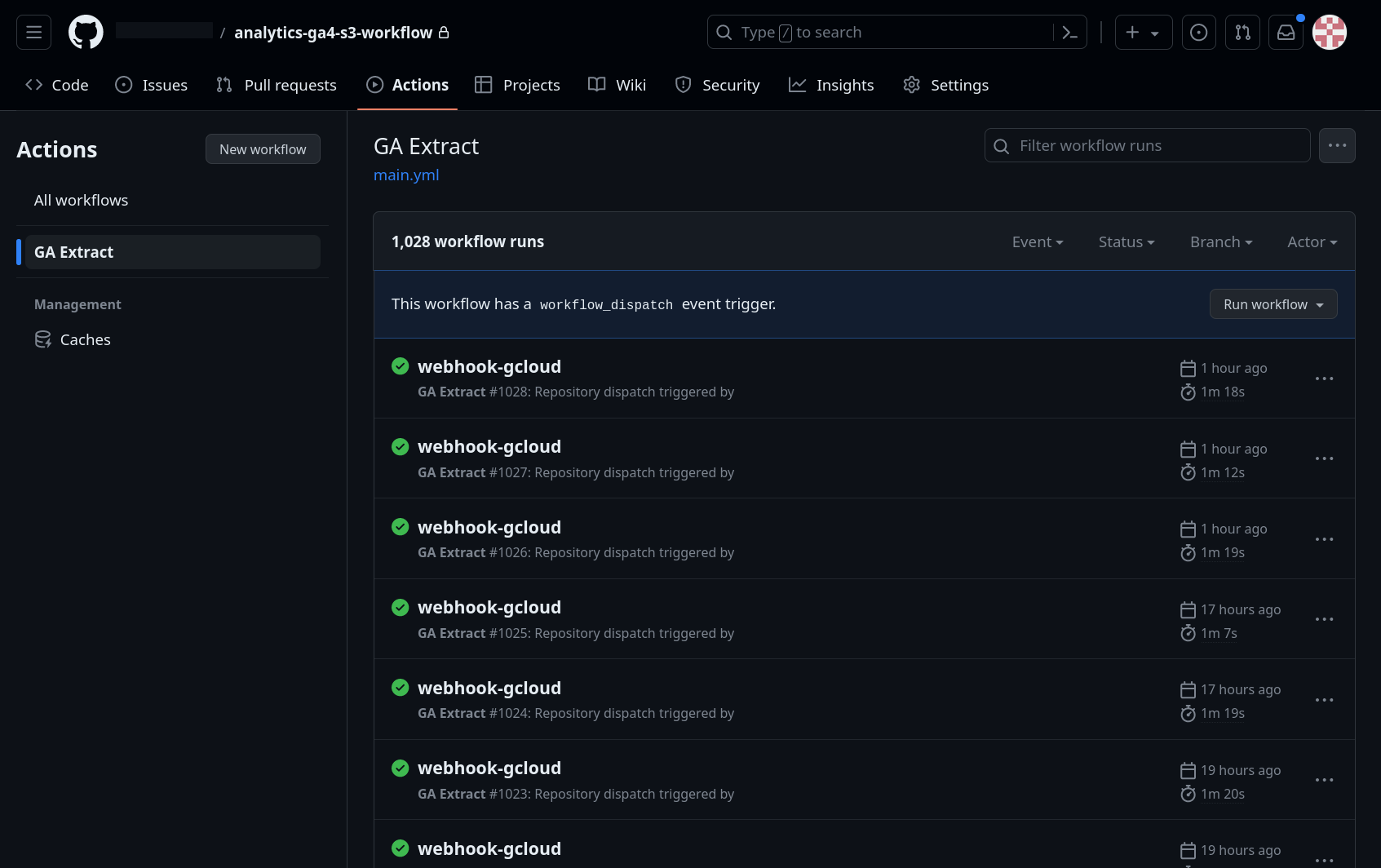Switch to the Code tab
1381x868 pixels.
57,85
